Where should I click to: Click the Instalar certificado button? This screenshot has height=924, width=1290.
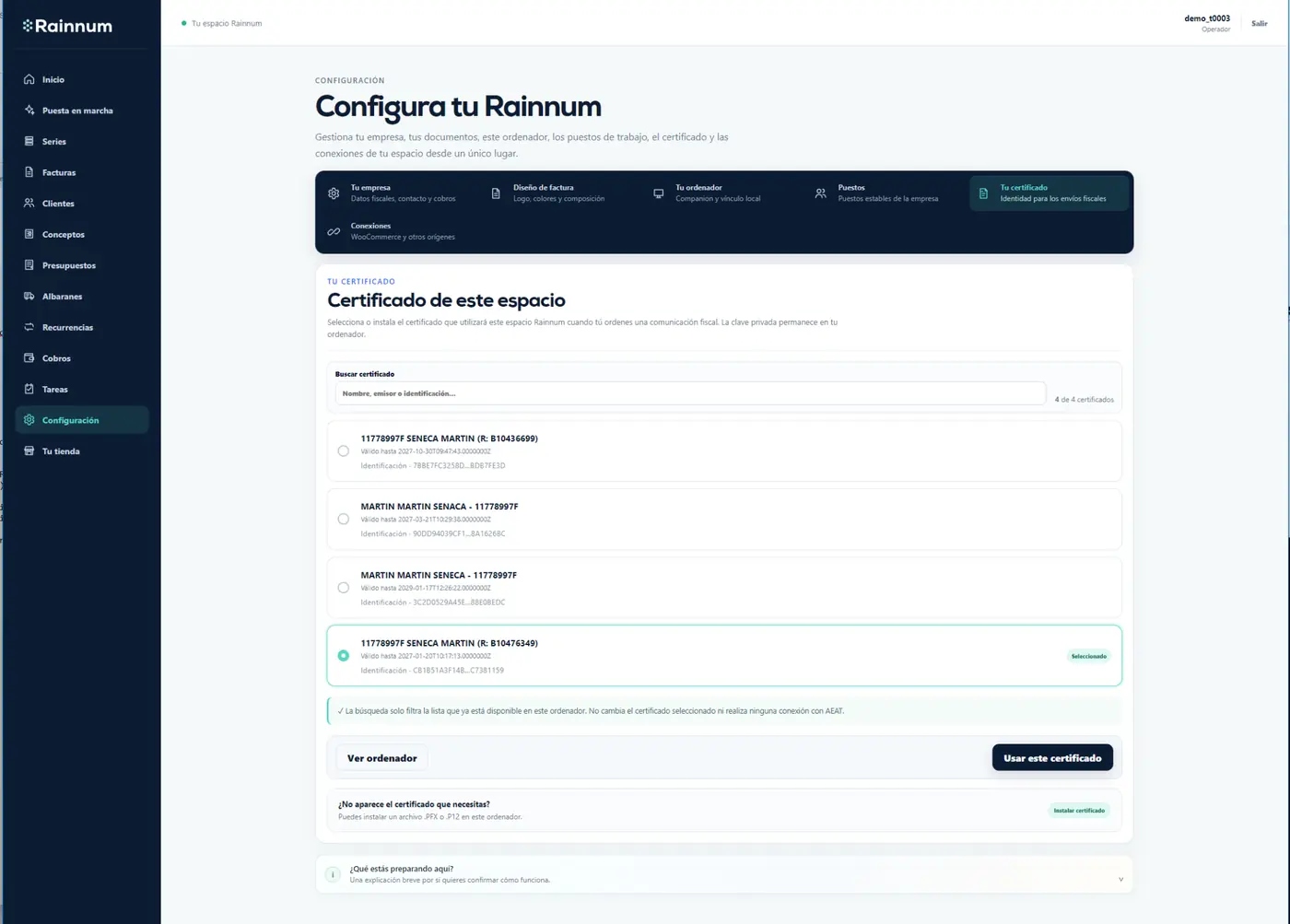[1079, 811]
